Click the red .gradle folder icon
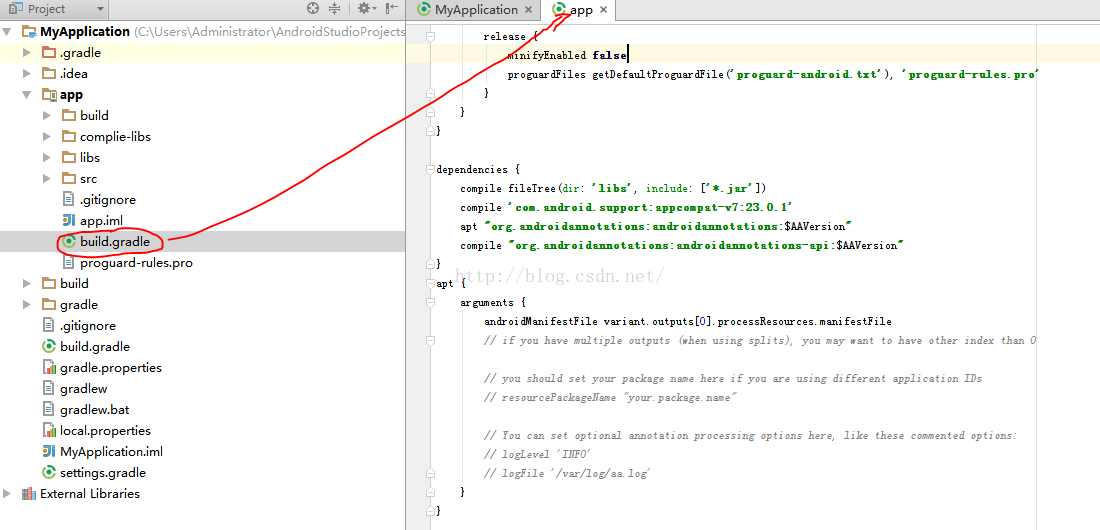This screenshot has height=530, width=1100. [48, 53]
